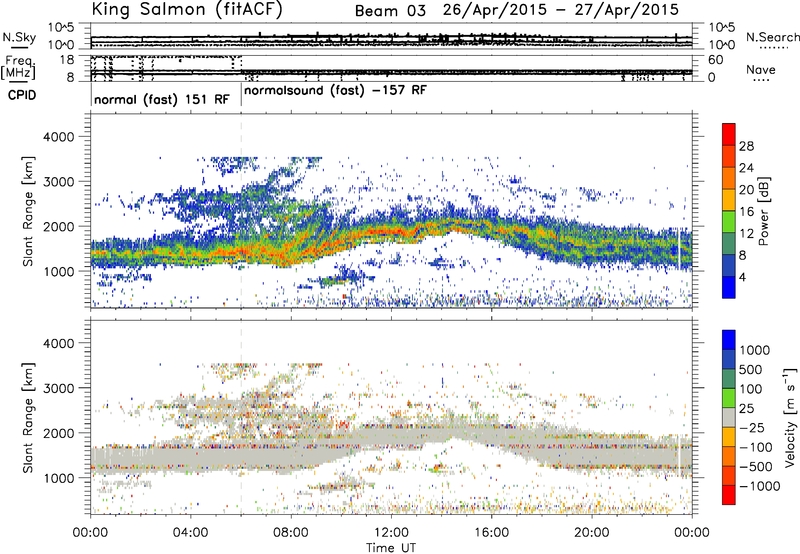
Task: Click the Velocity [m s⁻¹] colorbar label
Action: 790,417
